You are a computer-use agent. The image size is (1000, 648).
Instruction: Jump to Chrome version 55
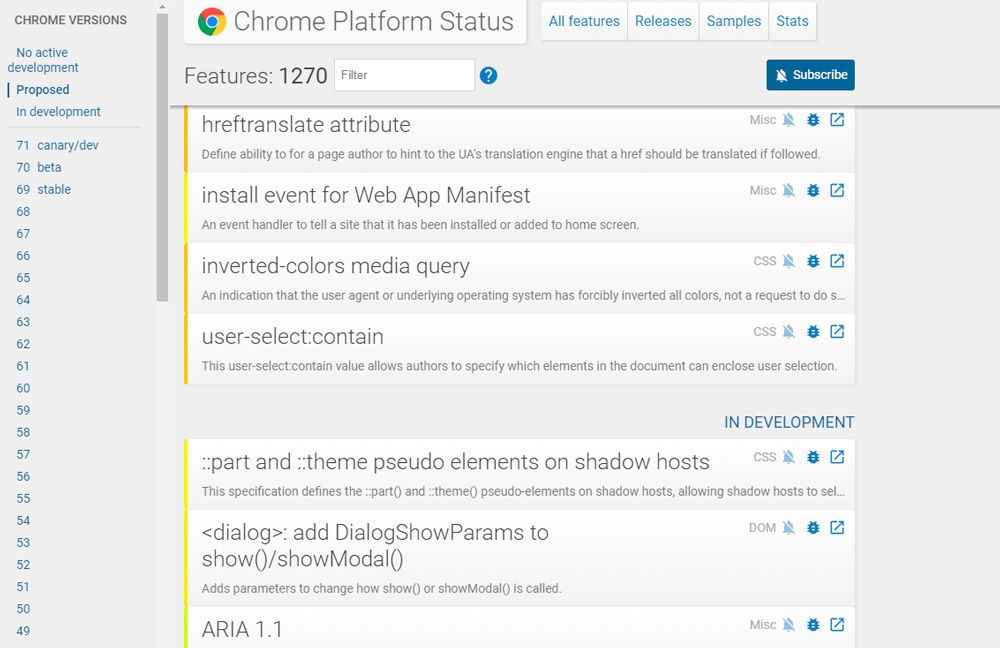click(x=23, y=499)
